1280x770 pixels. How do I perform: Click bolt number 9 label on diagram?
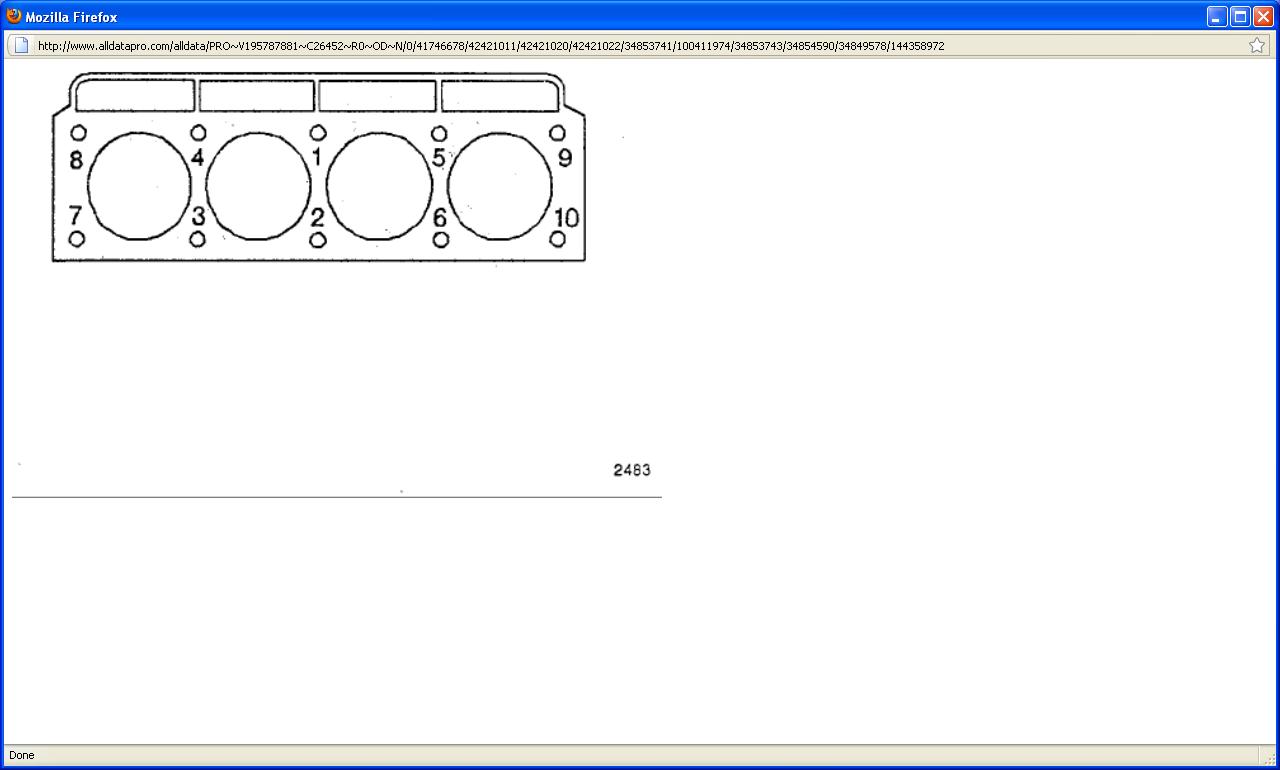[x=565, y=158]
